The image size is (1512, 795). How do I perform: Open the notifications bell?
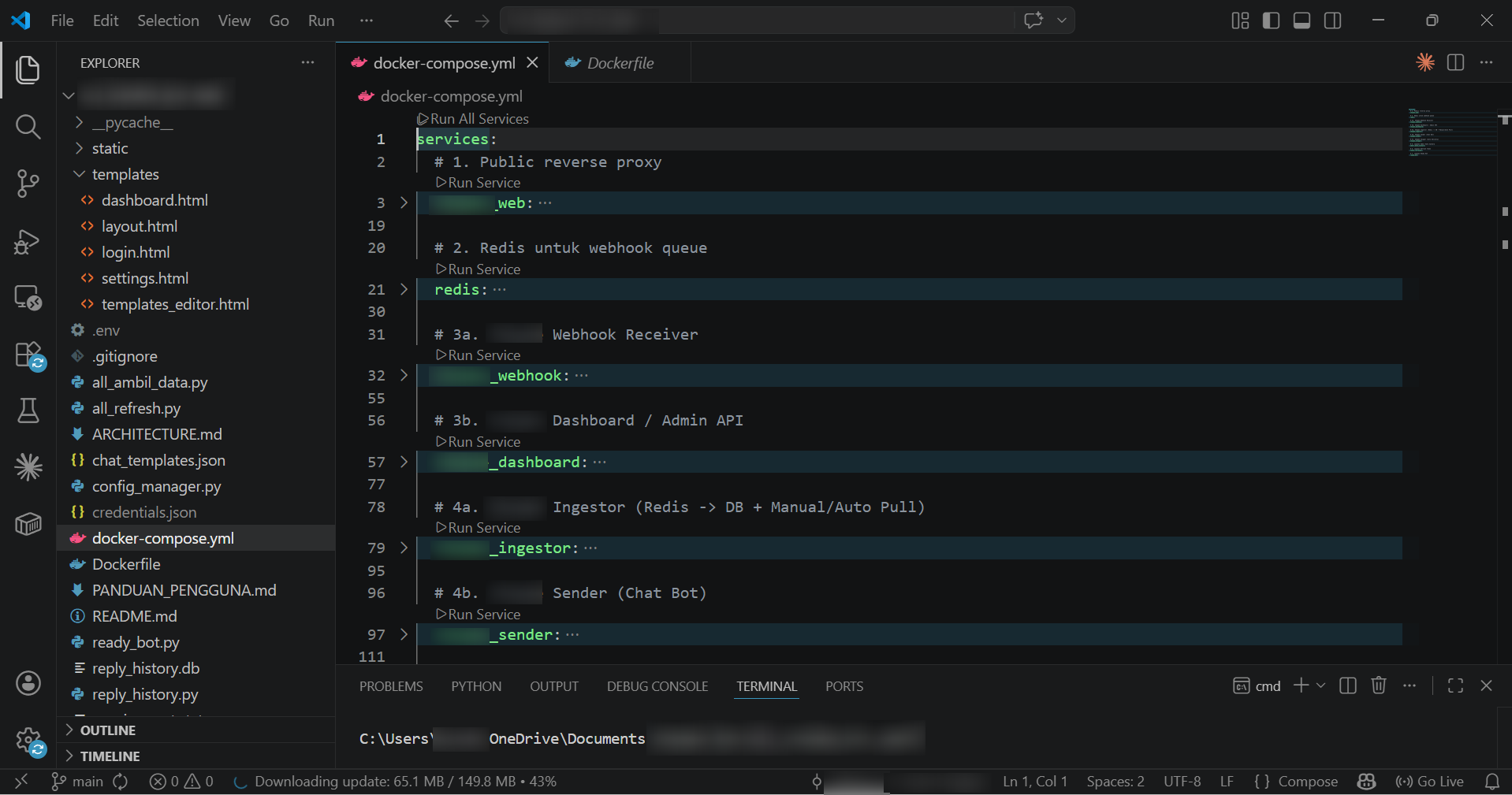(x=1492, y=782)
